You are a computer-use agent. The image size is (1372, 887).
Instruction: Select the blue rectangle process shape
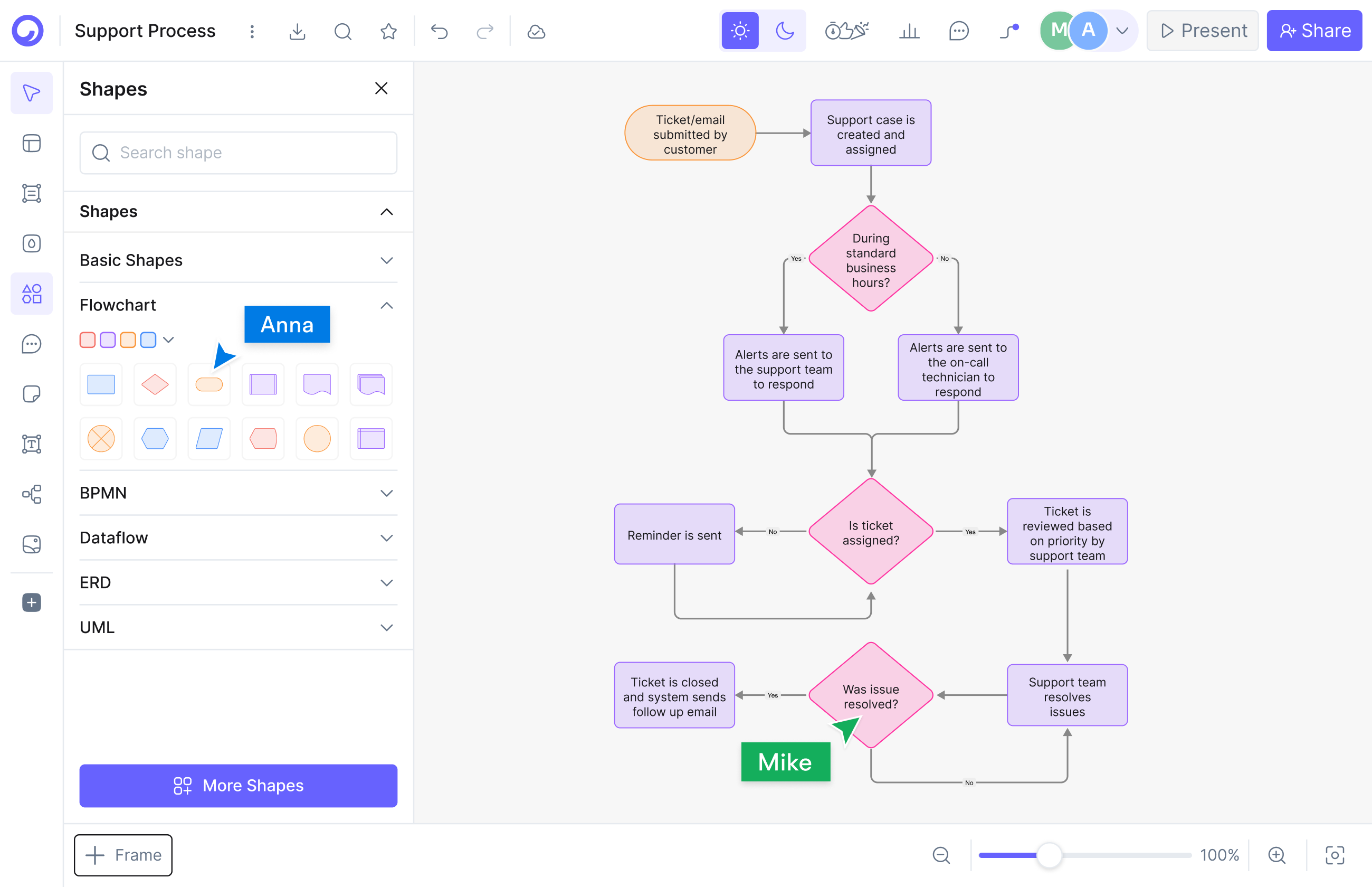(101, 384)
